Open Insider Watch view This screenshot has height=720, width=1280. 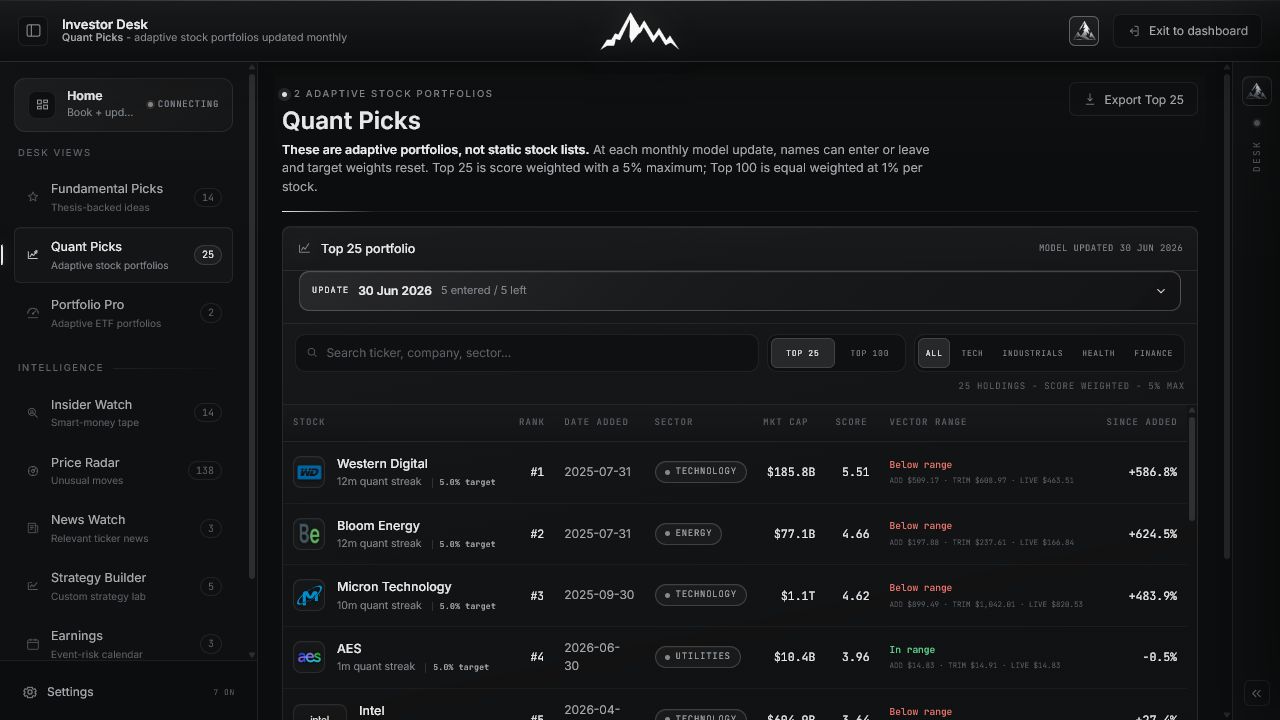click(x=123, y=413)
